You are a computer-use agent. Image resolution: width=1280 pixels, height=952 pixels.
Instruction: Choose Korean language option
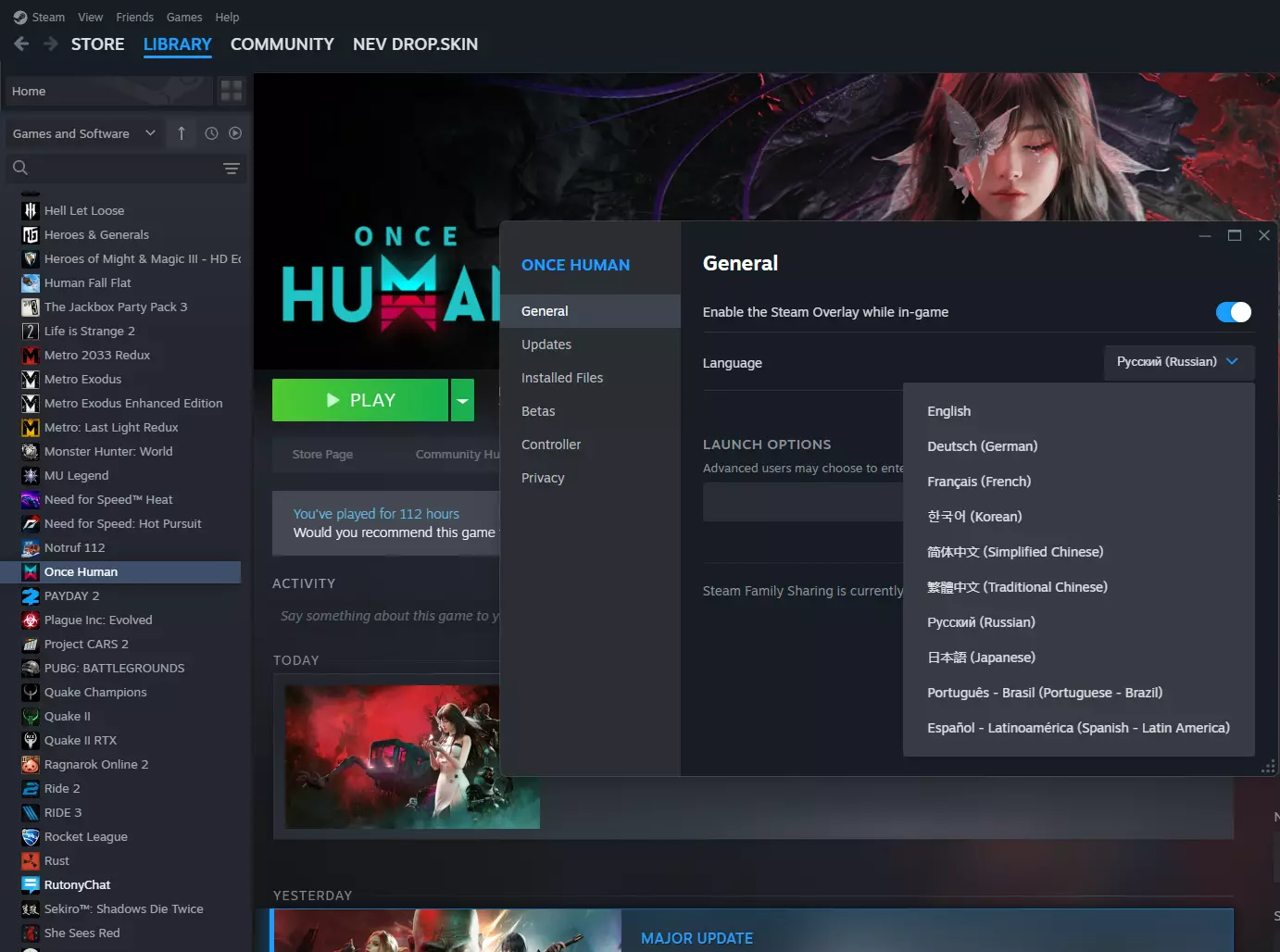(974, 517)
